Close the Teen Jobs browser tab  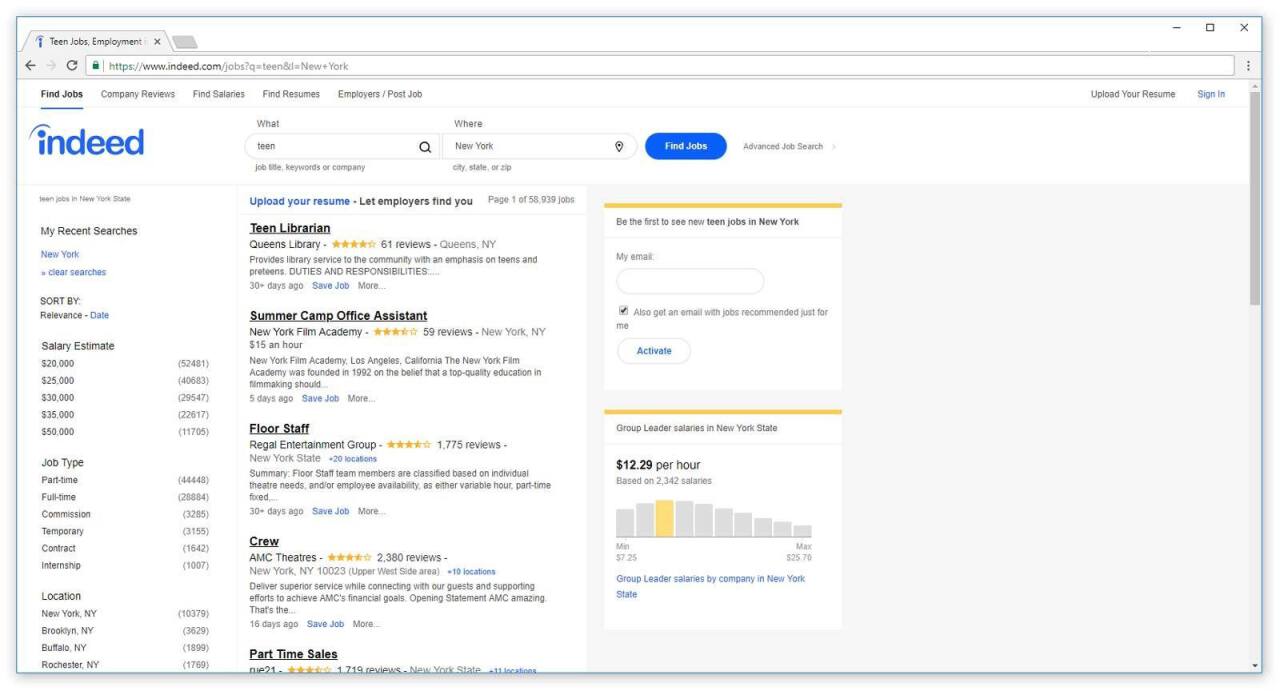point(158,41)
